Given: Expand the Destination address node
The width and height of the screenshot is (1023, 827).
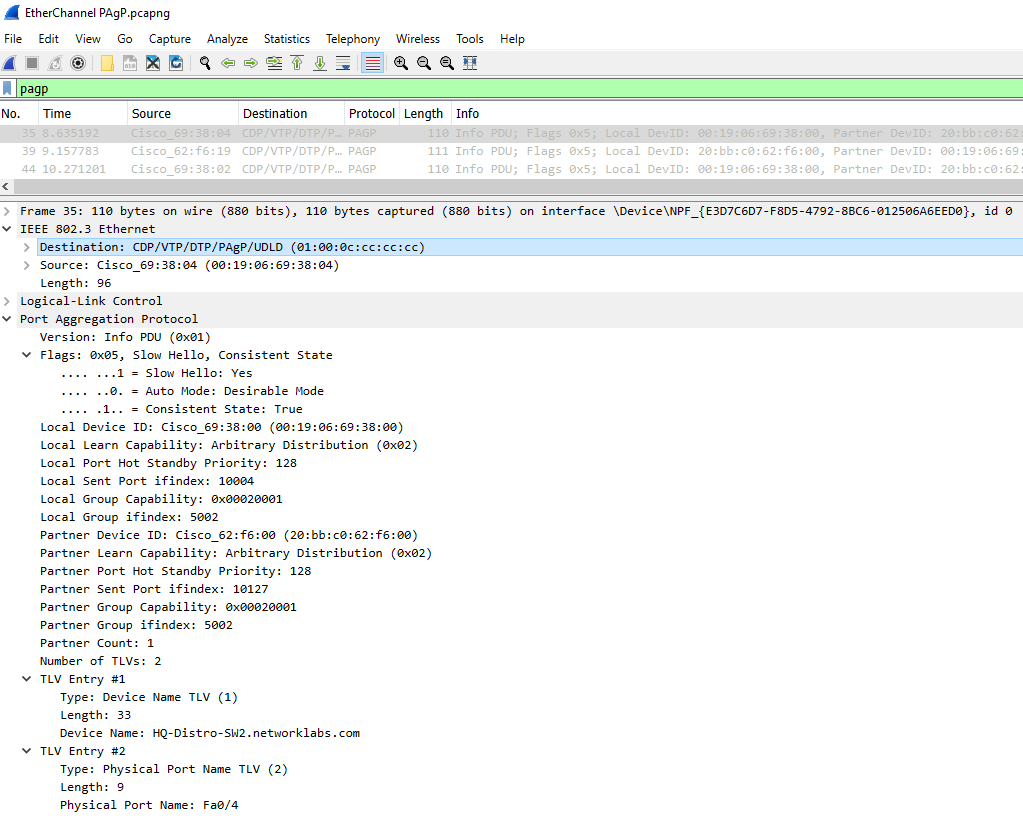Looking at the screenshot, I should 27,247.
